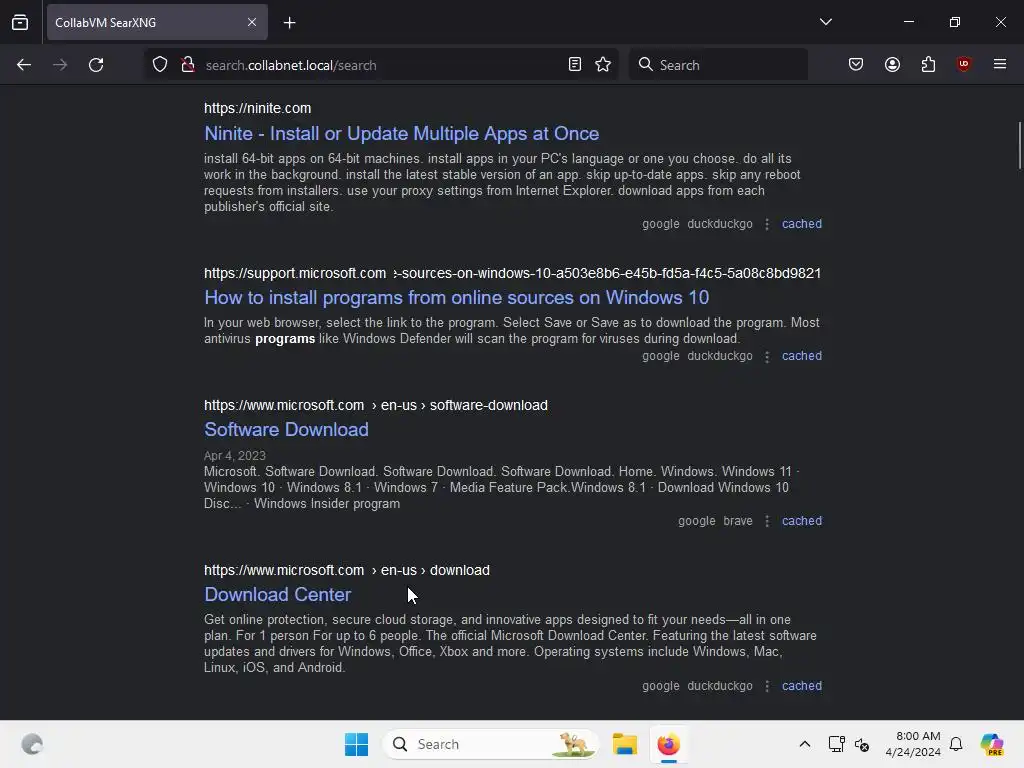Image resolution: width=1024 pixels, height=768 pixels.
Task: Click 'google' label under the Ninite result
Action: coord(661,224)
